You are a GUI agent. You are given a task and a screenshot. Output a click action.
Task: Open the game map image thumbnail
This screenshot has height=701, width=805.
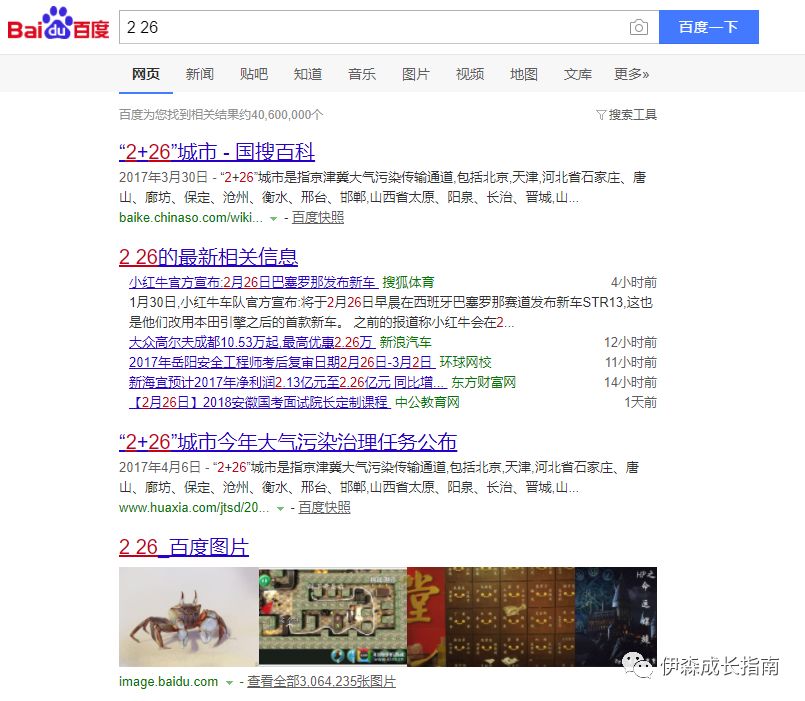coord(333,617)
